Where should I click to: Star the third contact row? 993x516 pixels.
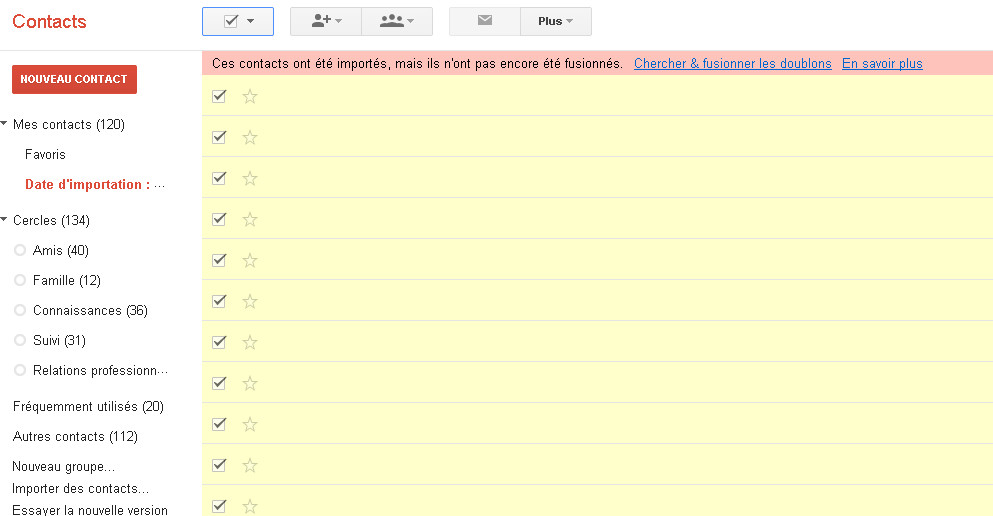pos(250,179)
